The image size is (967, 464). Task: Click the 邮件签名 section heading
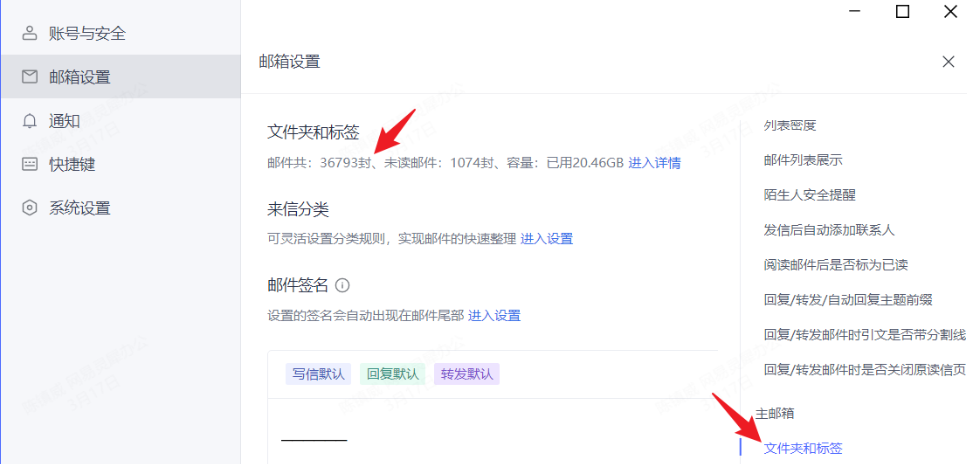click(x=298, y=285)
